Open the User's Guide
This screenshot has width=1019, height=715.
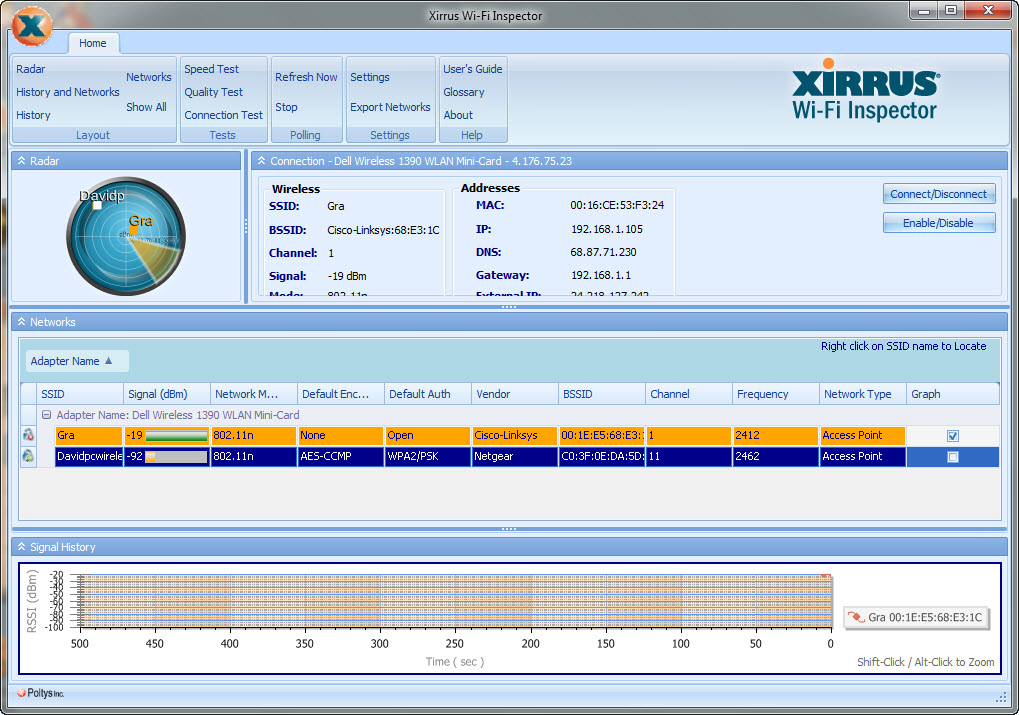472,69
